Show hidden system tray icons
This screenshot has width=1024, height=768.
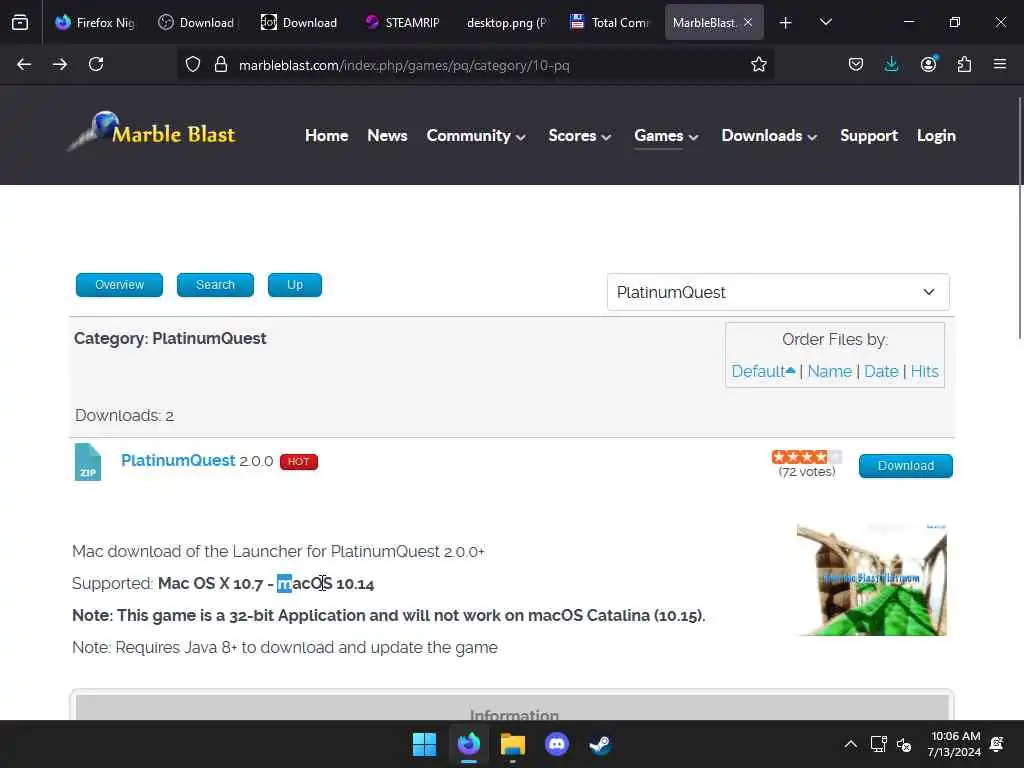pos(850,744)
